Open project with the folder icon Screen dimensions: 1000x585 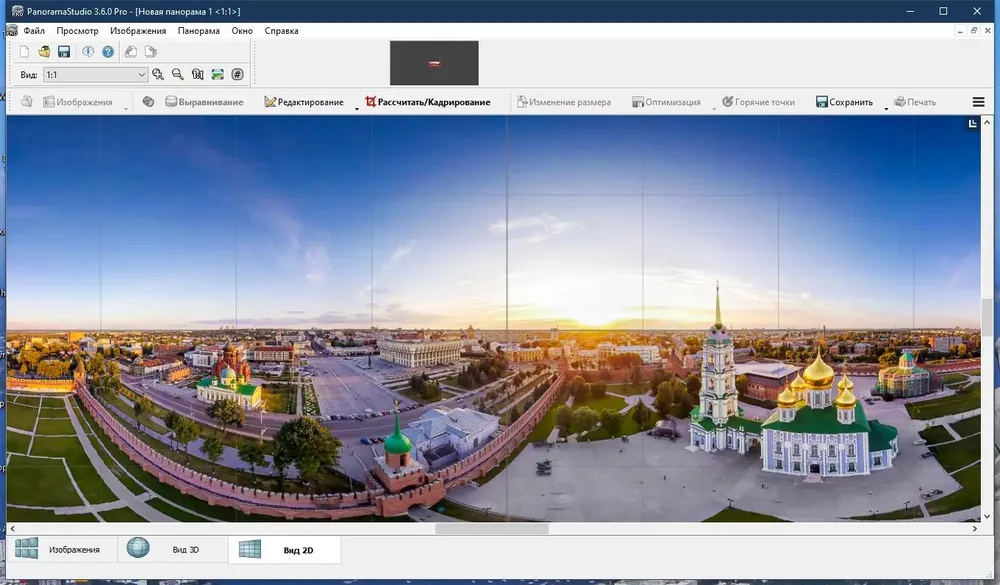tap(44, 52)
